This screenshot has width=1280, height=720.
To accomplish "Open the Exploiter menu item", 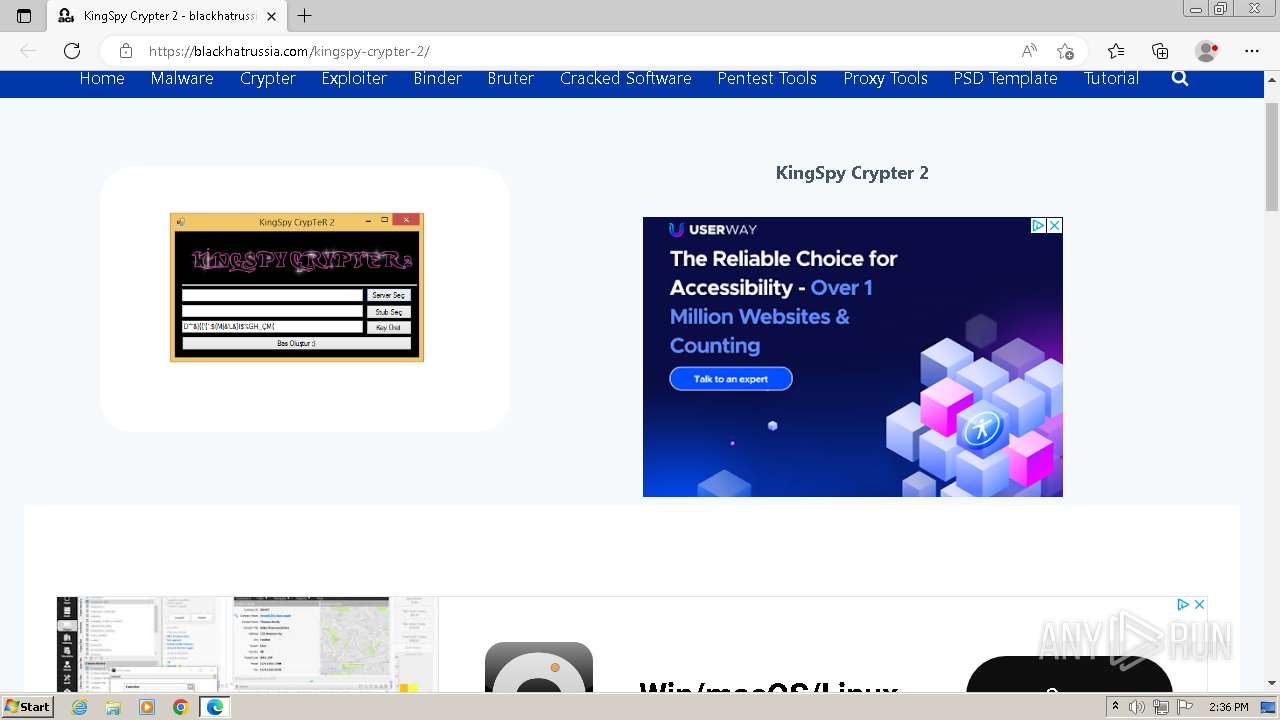I will click(354, 78).
